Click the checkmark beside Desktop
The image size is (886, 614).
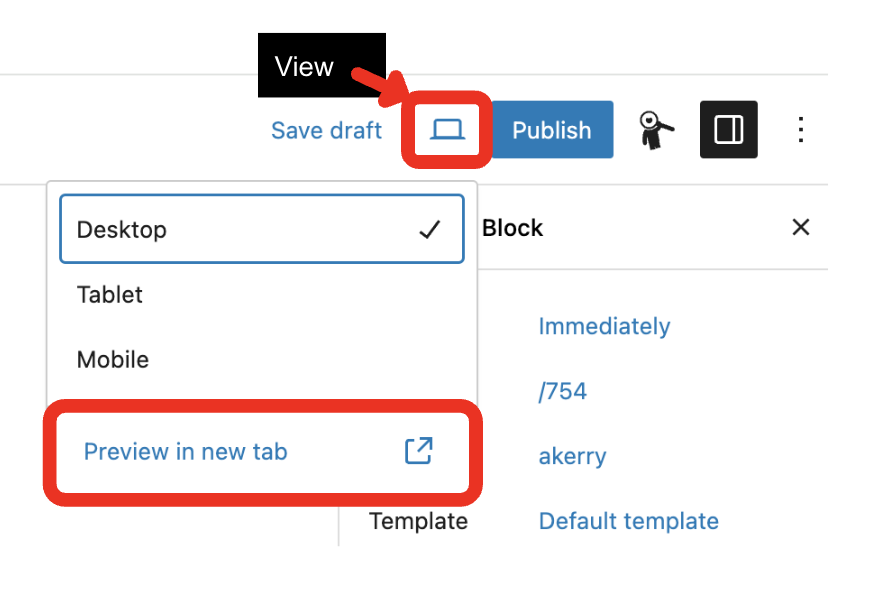pos(430,230)
